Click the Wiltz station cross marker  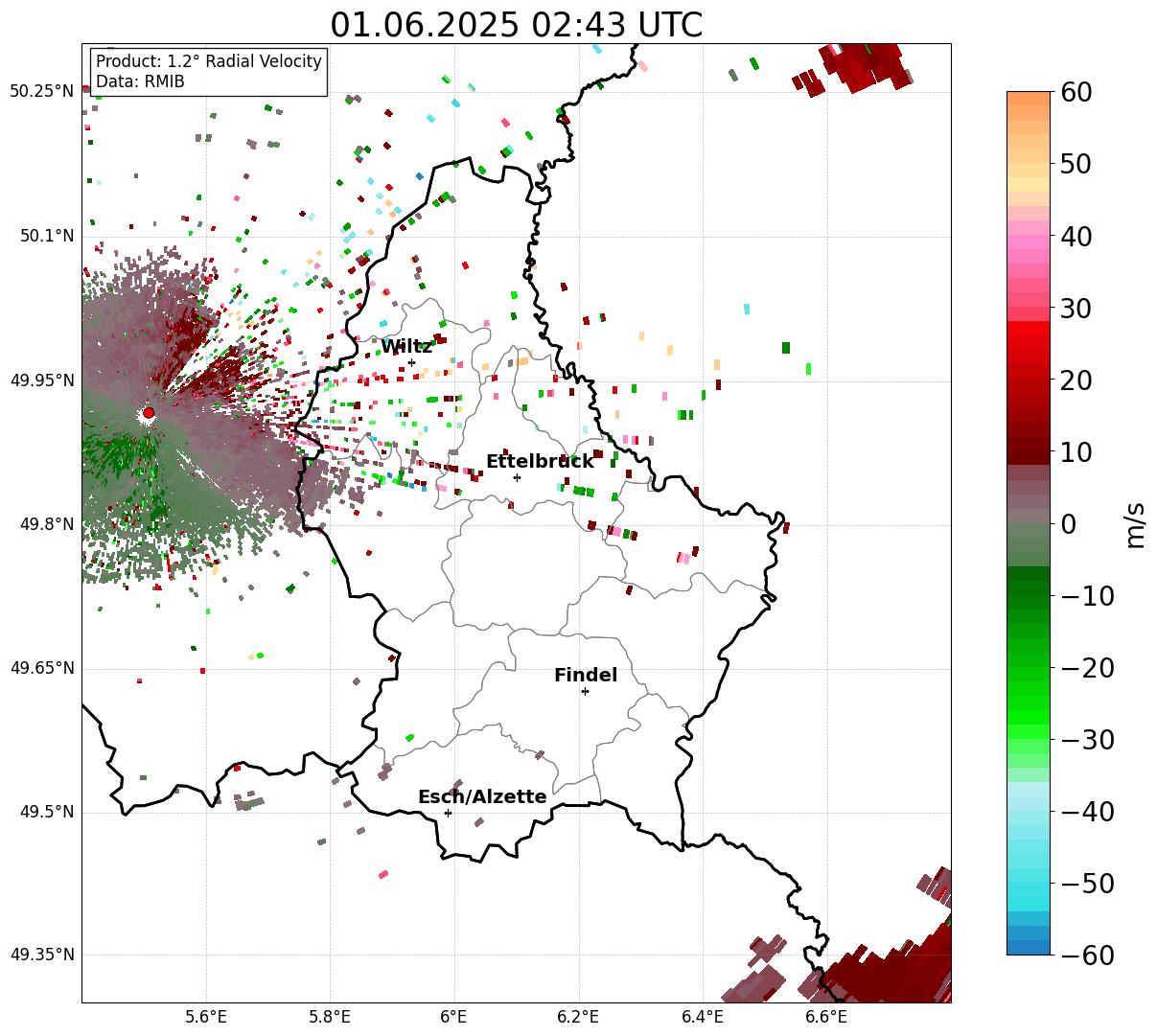[411, 362]
